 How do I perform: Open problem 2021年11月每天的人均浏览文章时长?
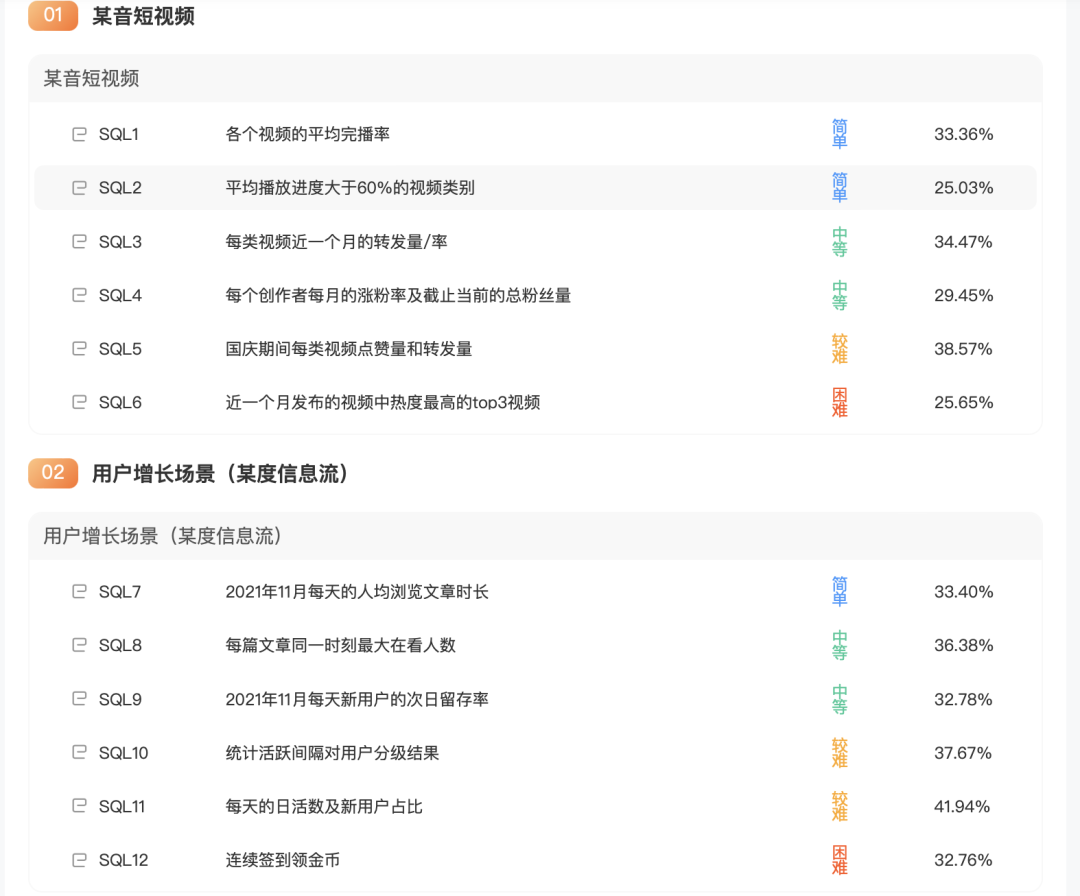(357, 592)
